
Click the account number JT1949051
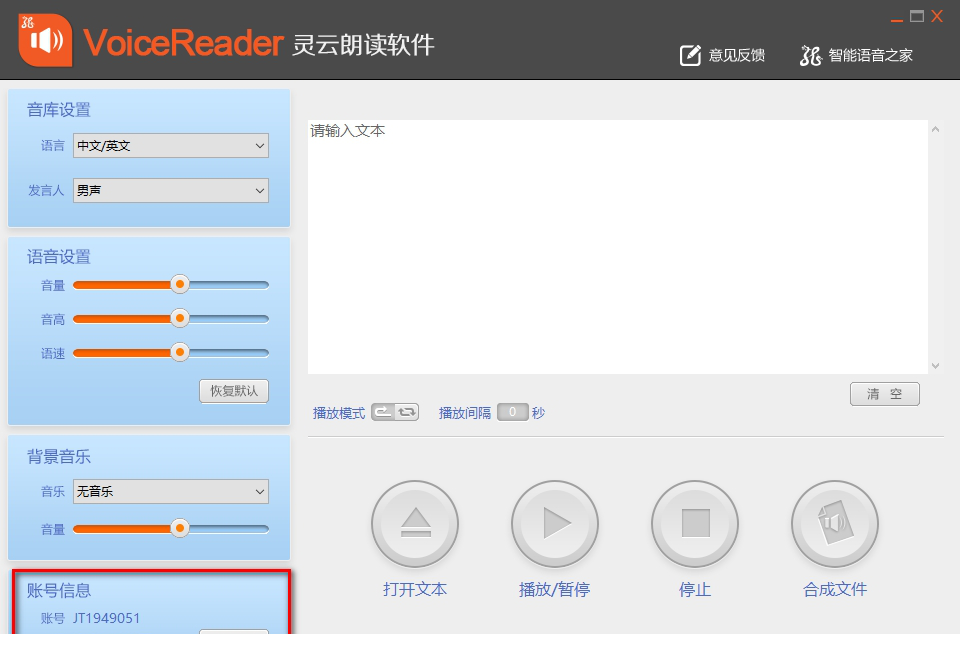tap(107, 618)
